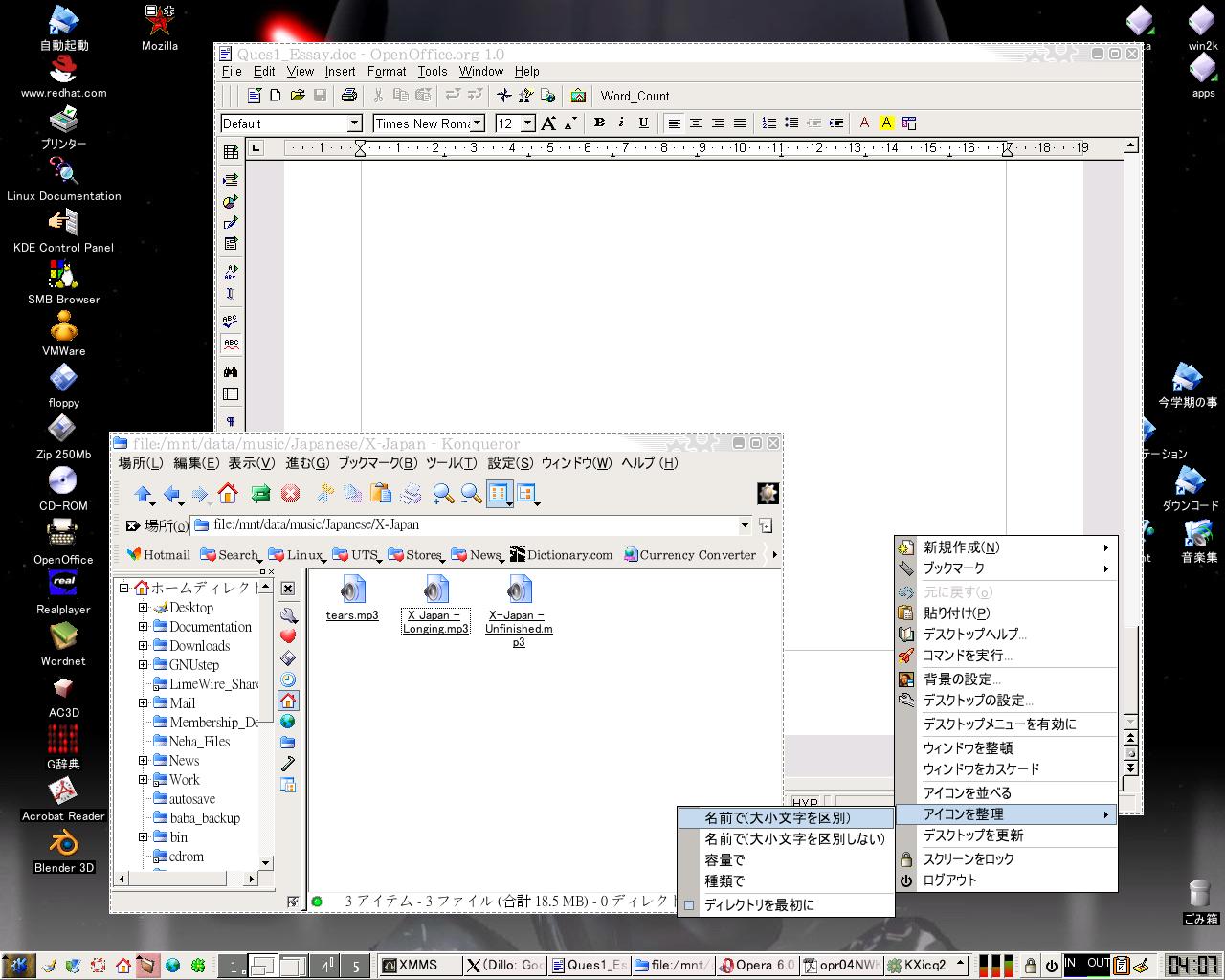Expand the Downloads folder in sidebar tree

pos(144,646)
